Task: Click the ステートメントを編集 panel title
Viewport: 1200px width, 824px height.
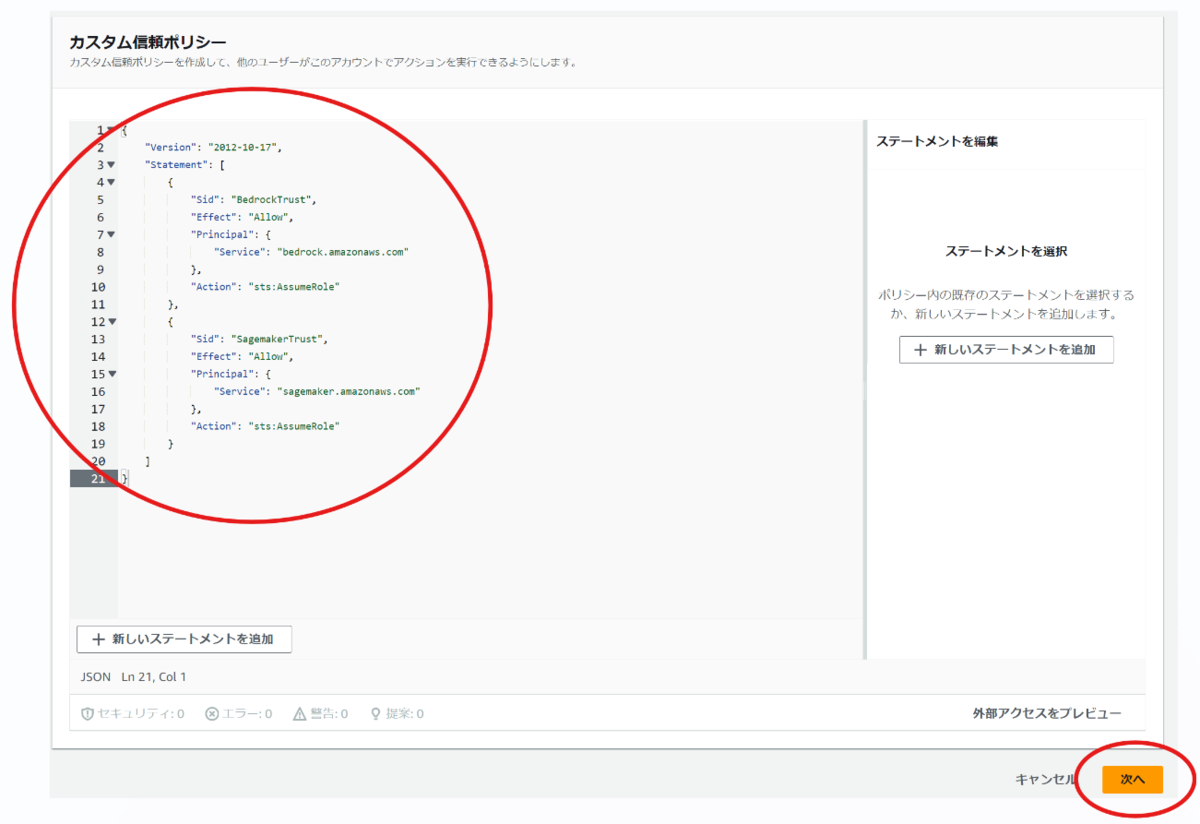Action: (937, 141)
